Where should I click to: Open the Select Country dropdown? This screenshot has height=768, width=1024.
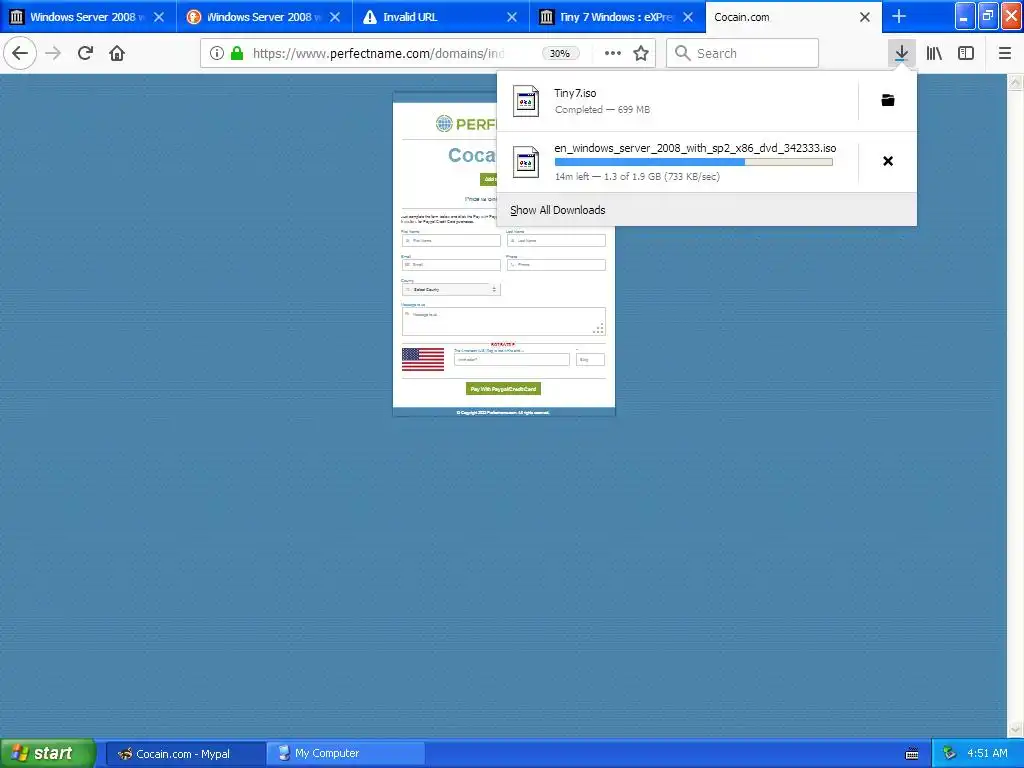pyautogui.click(x=451, y=289)
